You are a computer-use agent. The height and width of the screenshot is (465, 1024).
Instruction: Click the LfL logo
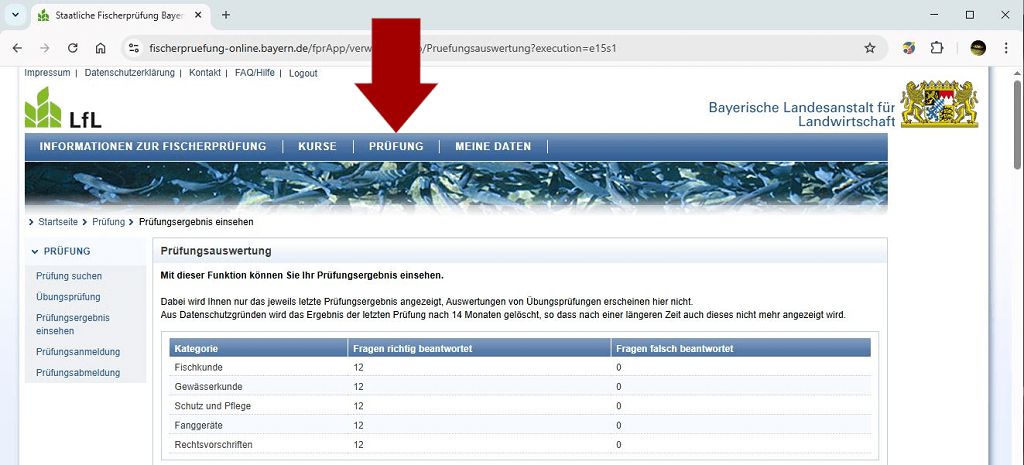point(62,108)
